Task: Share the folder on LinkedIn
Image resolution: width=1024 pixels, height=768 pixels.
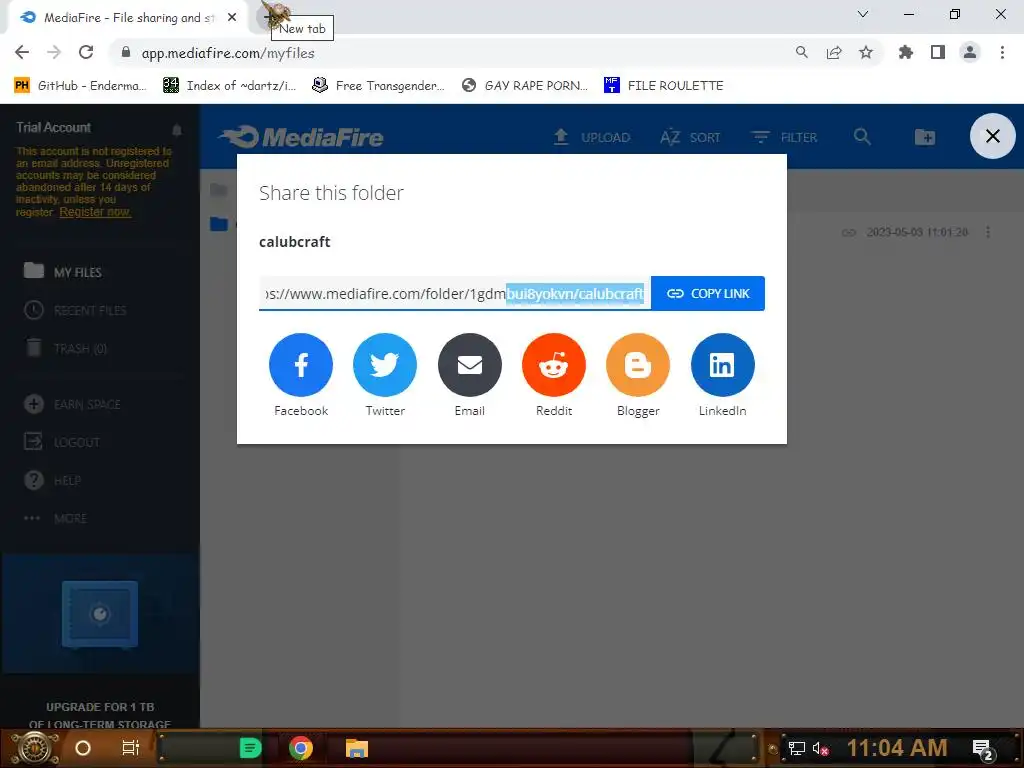Action: pos(722,364)
